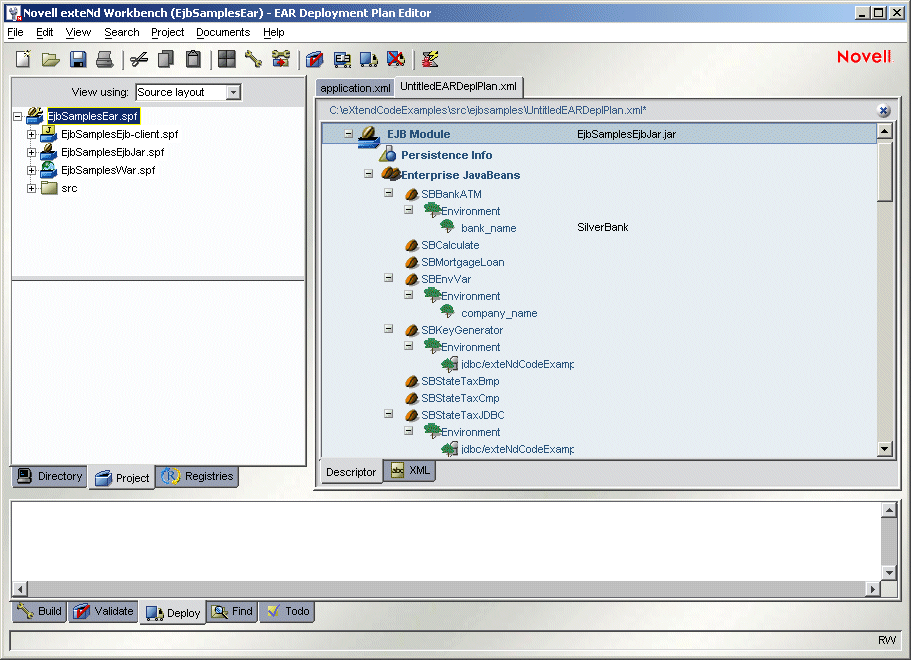Collapse the SBBankATM bean node

389,193
